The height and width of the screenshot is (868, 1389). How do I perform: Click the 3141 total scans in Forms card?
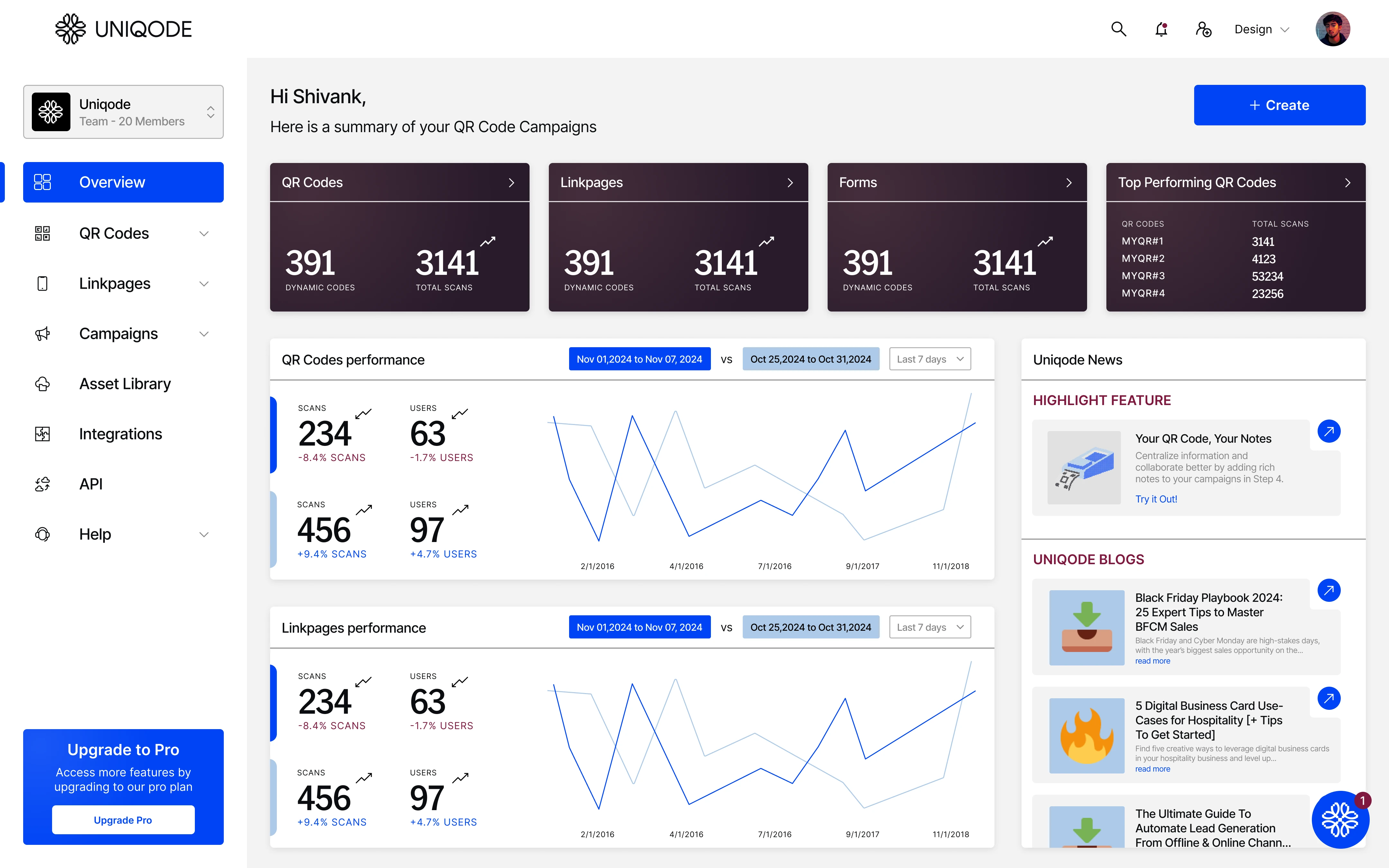pos(1004,263)
